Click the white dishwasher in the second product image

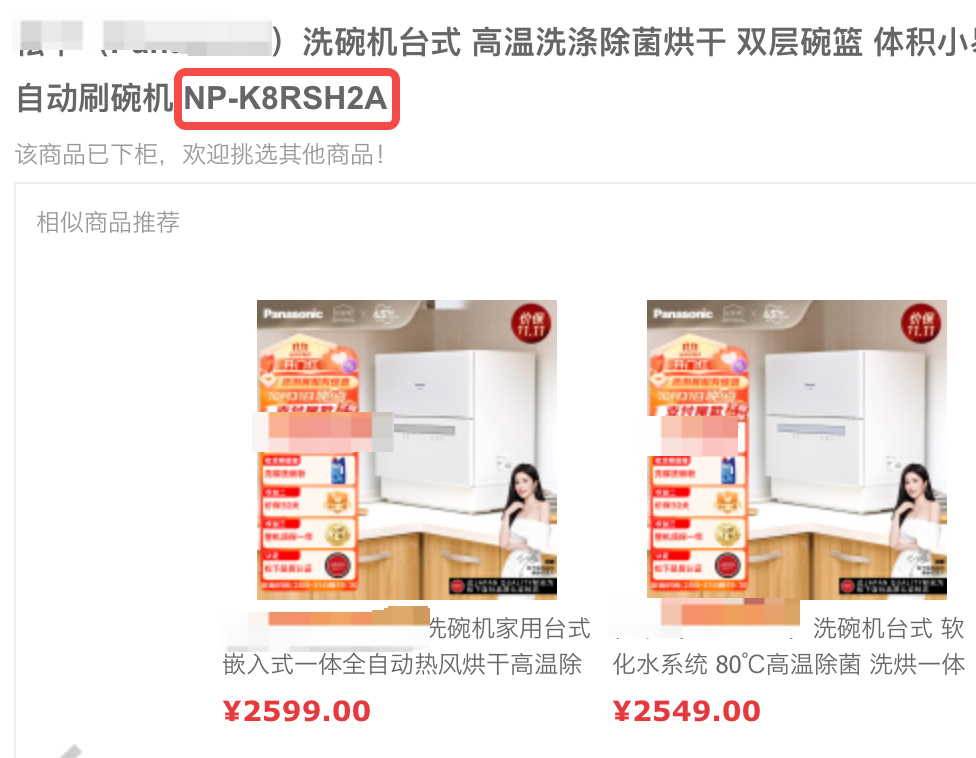pos(845,429)
